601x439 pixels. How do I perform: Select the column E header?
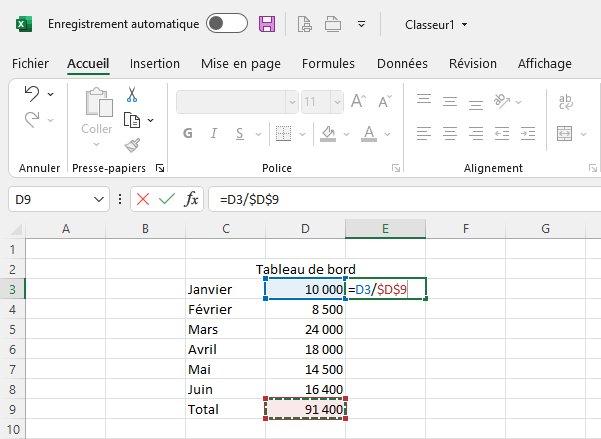(385, 229)
